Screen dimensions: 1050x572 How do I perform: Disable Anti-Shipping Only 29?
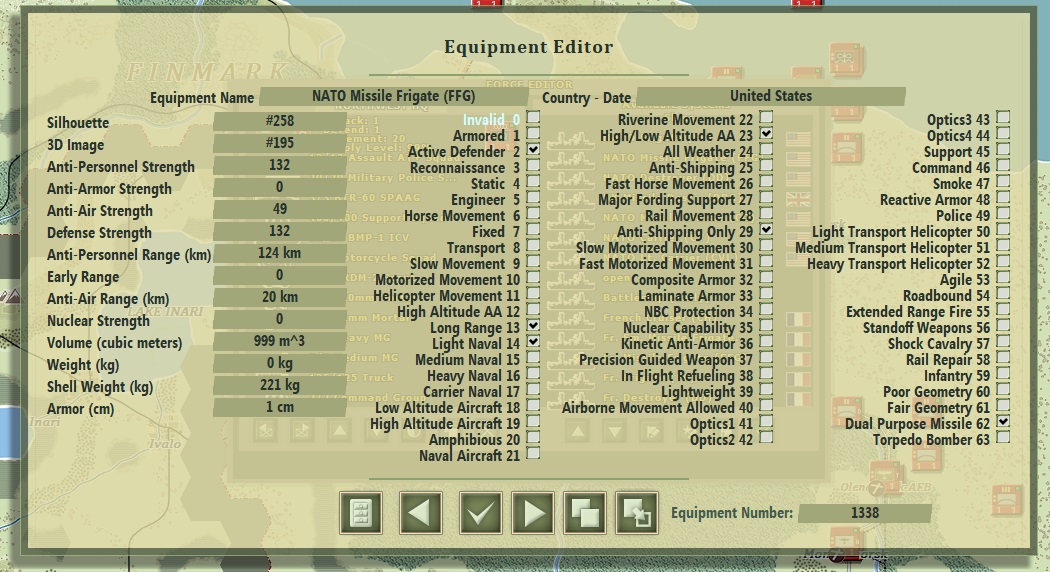(x=766, y=229)
